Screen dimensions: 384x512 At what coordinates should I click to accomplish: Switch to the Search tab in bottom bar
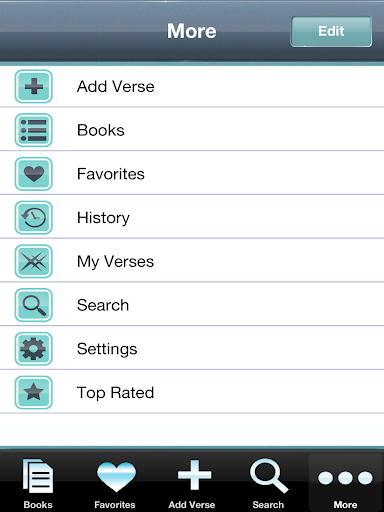coord(268,483)
